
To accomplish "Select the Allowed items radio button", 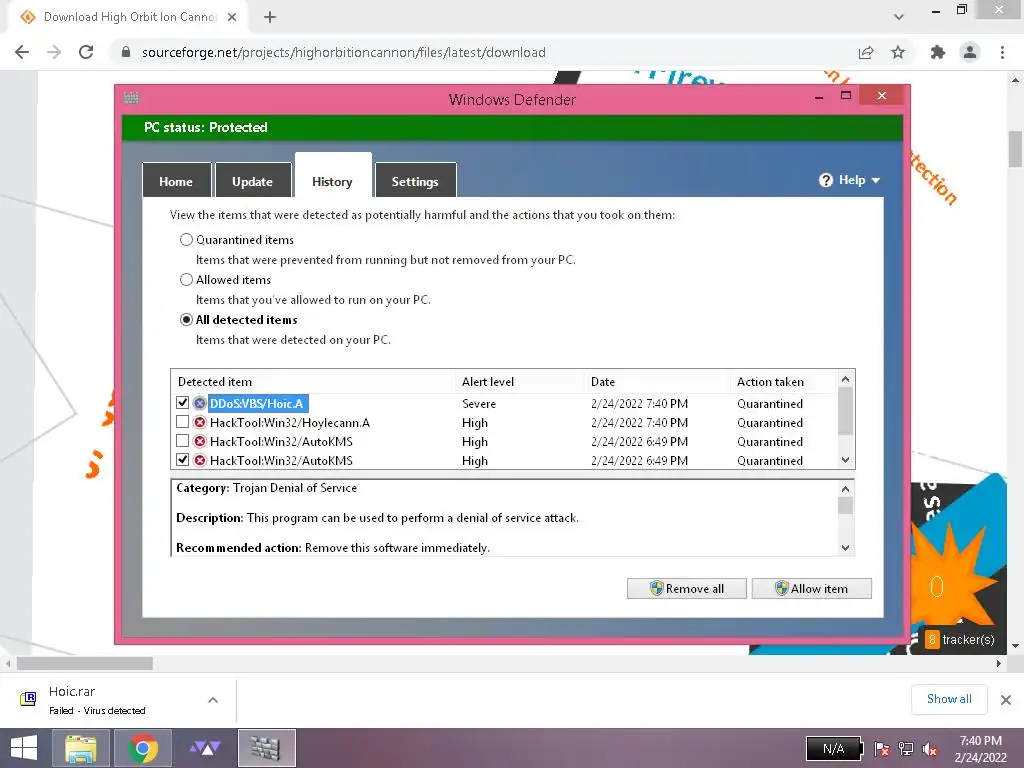I will tap(186, 280).
